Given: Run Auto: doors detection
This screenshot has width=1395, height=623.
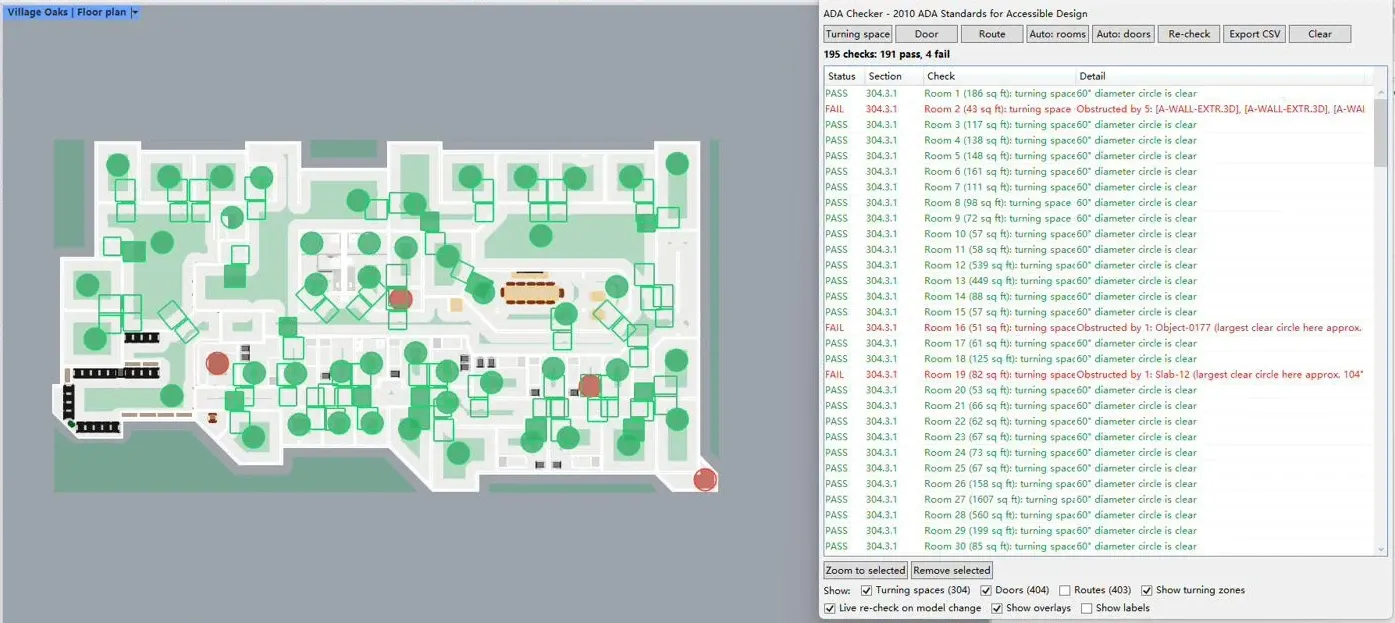Looking at the screenshot, I should [1123, 34].
